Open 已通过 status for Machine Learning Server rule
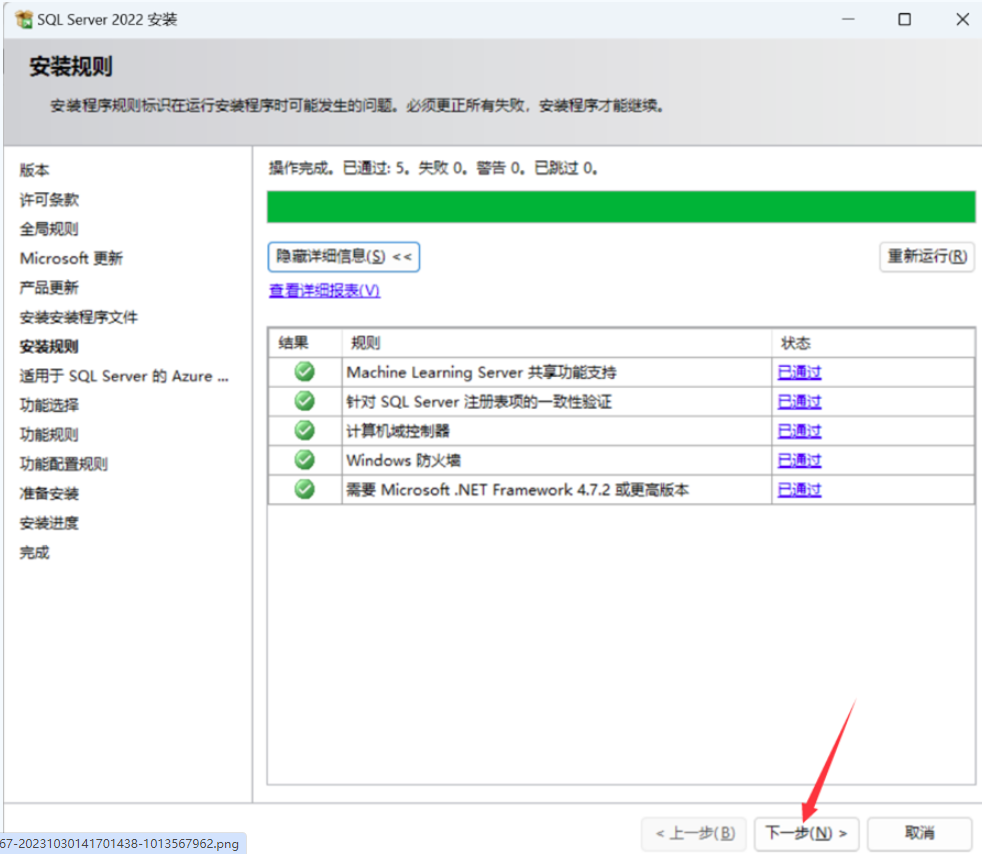This screenshot has width=982, height=854. 799,373
